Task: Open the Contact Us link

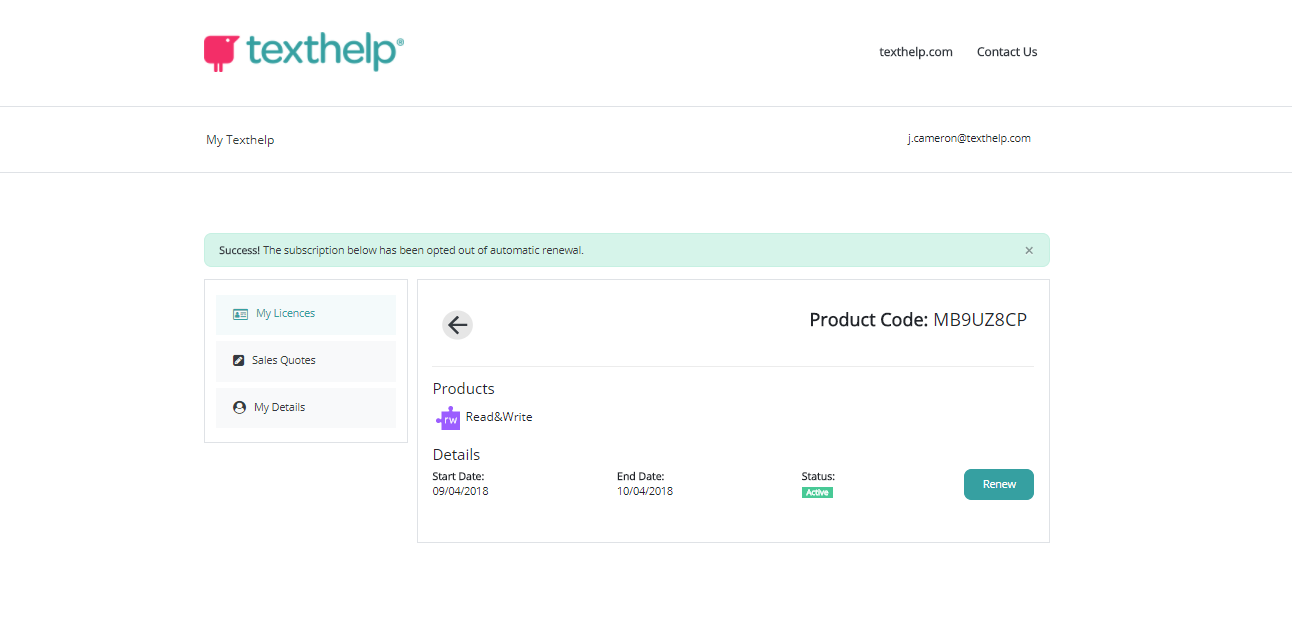Action: tap(1007, 52)
